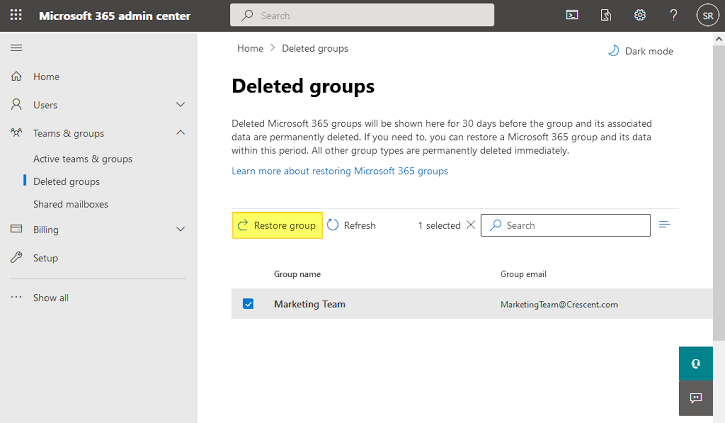Image resolution: width=725 pixels, height=423 pixels.
Task: Uncheck the Marketing Team checkbox
Action: (x=248, y=304)
